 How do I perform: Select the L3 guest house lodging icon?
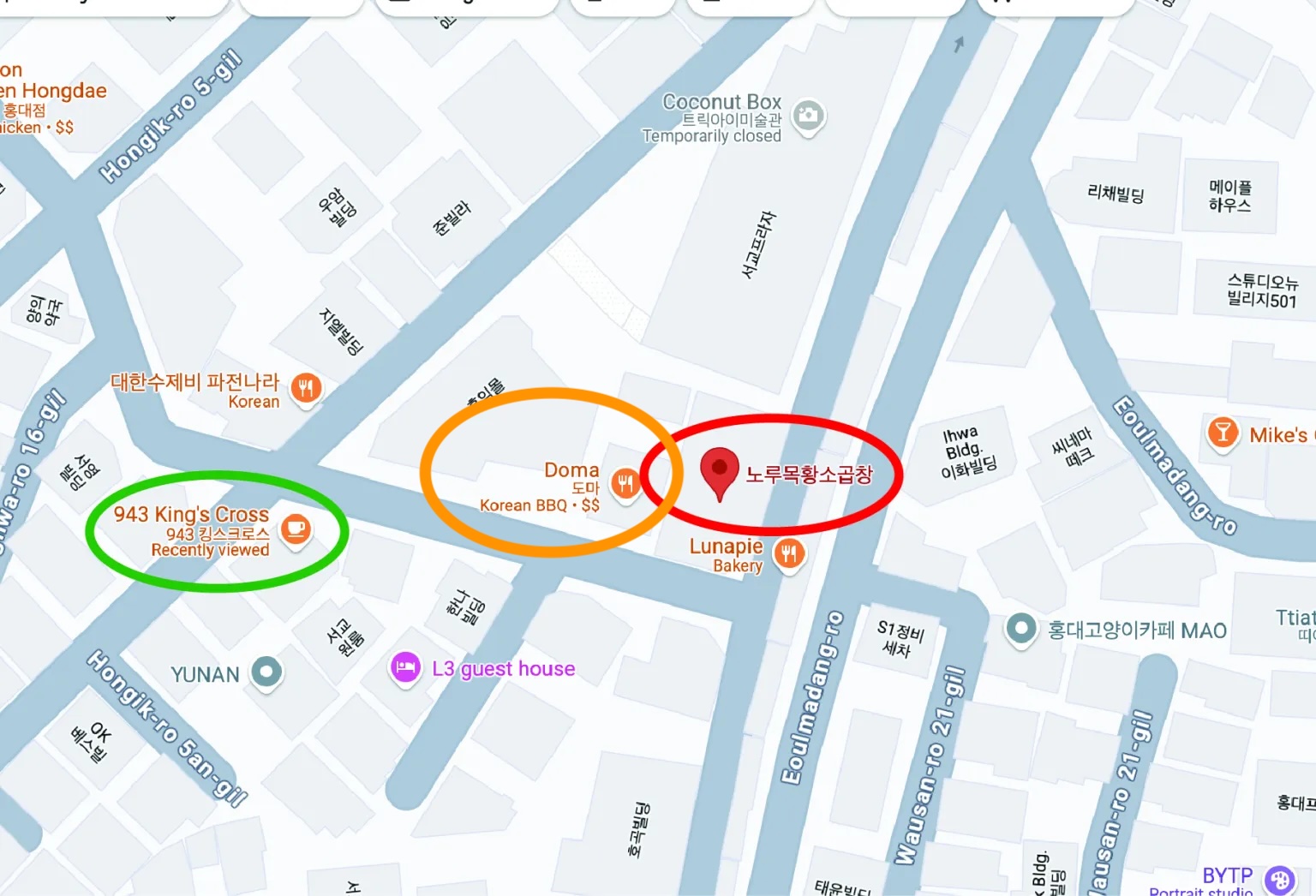405,668
